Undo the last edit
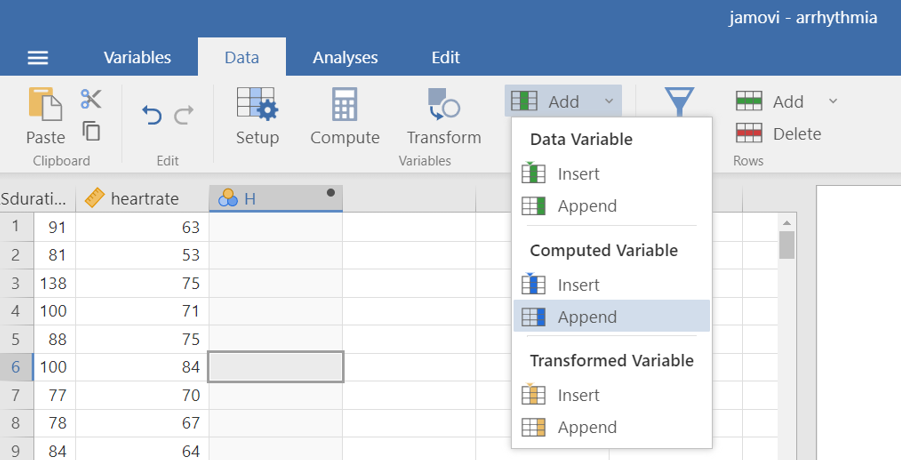Image resolution: width=901 pixels, height=460 pixels. [152, 116]
